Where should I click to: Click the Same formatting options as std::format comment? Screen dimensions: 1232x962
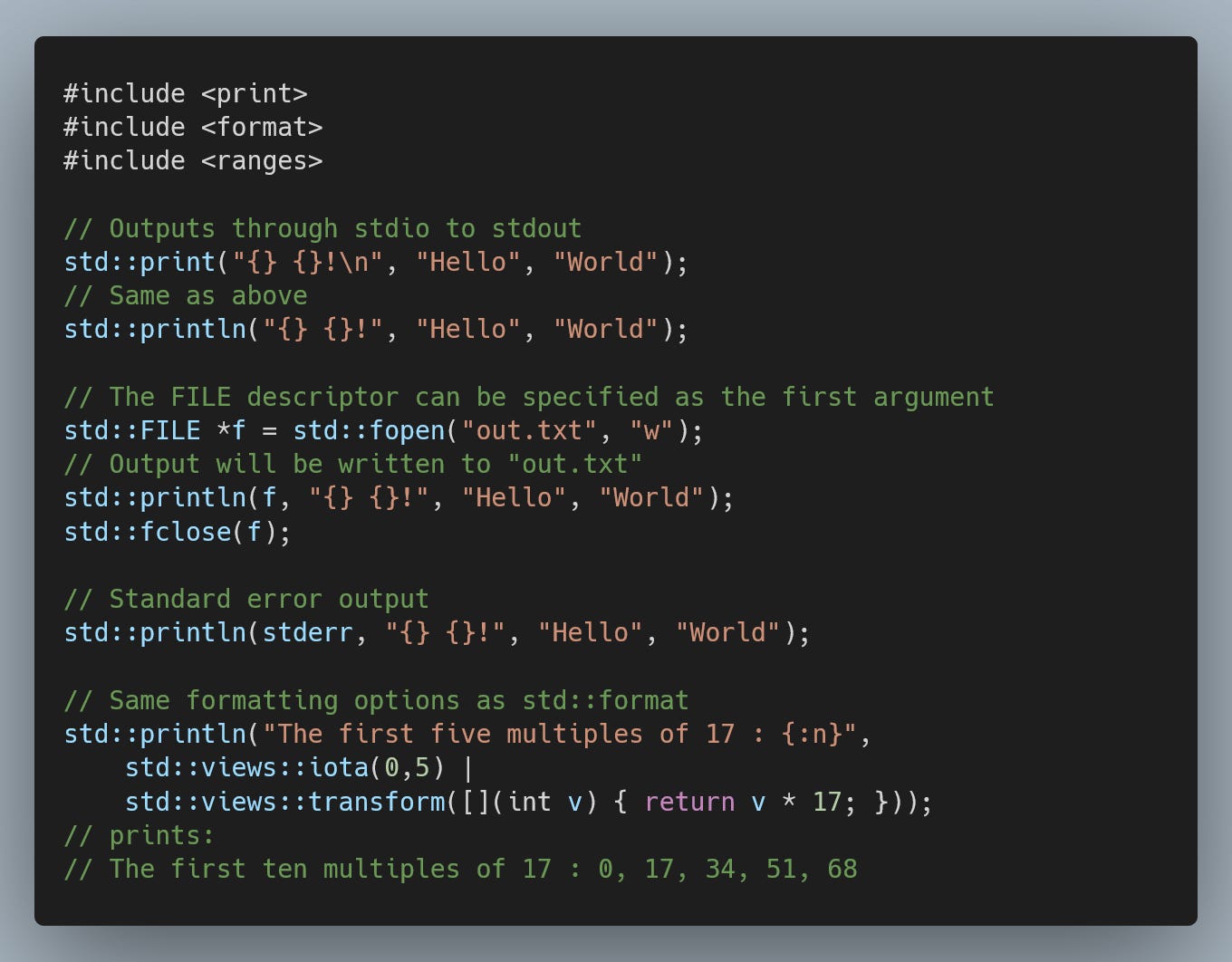pyautogui.click(x=376, y=699)
